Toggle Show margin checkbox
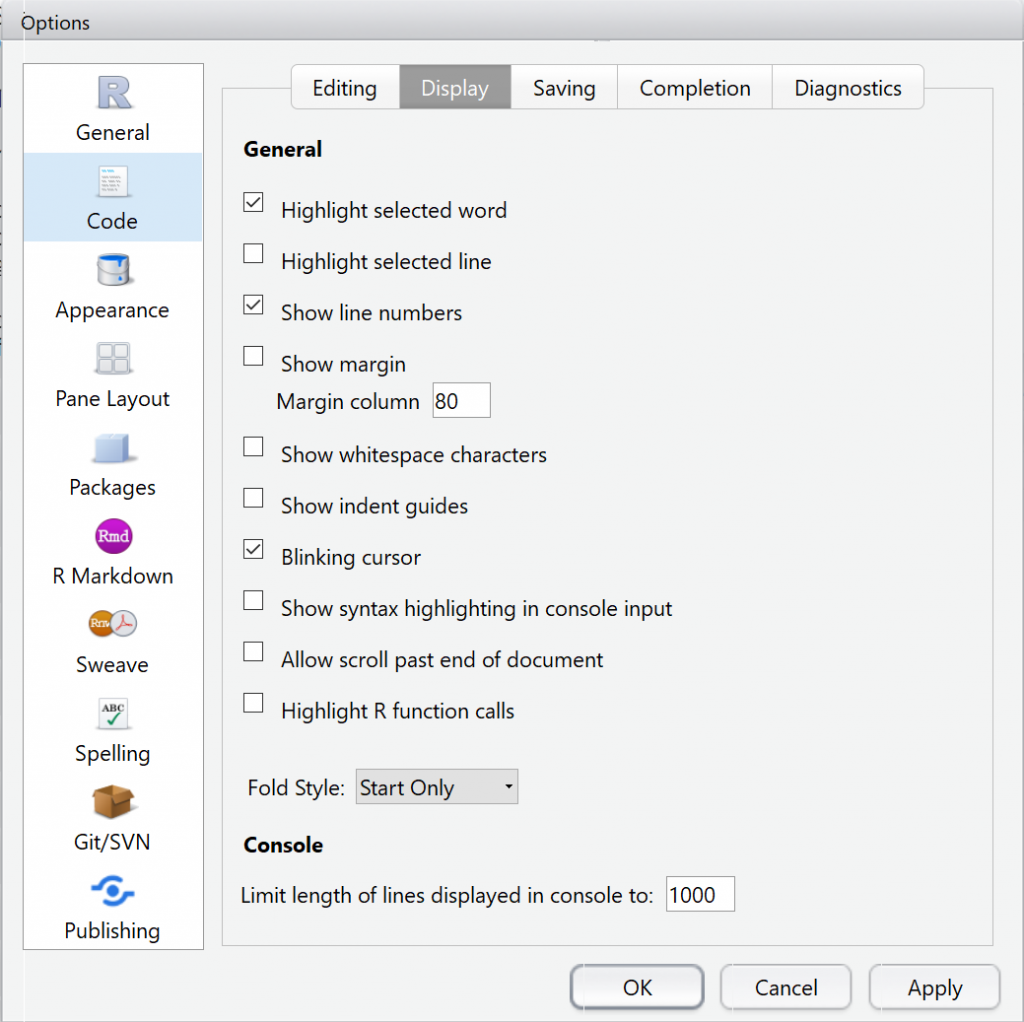 point(253,356)
